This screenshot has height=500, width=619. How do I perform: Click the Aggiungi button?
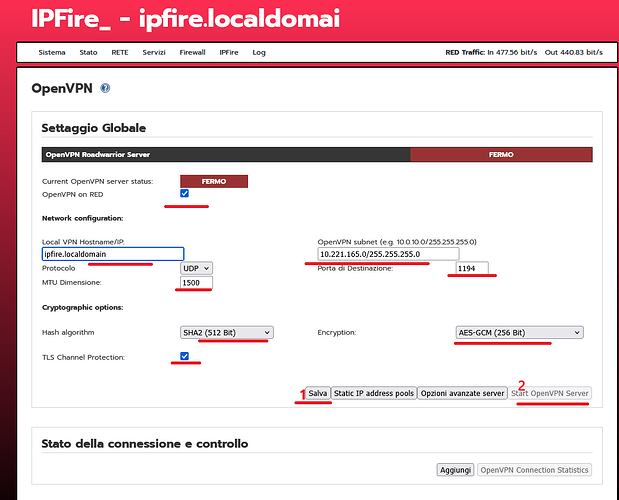coord(456,470)
